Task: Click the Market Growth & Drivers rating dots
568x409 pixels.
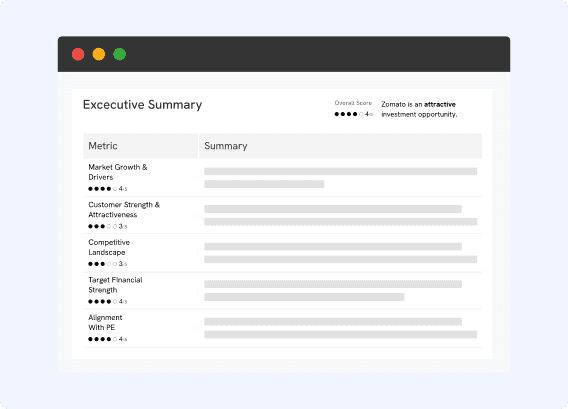Action: 108,189
